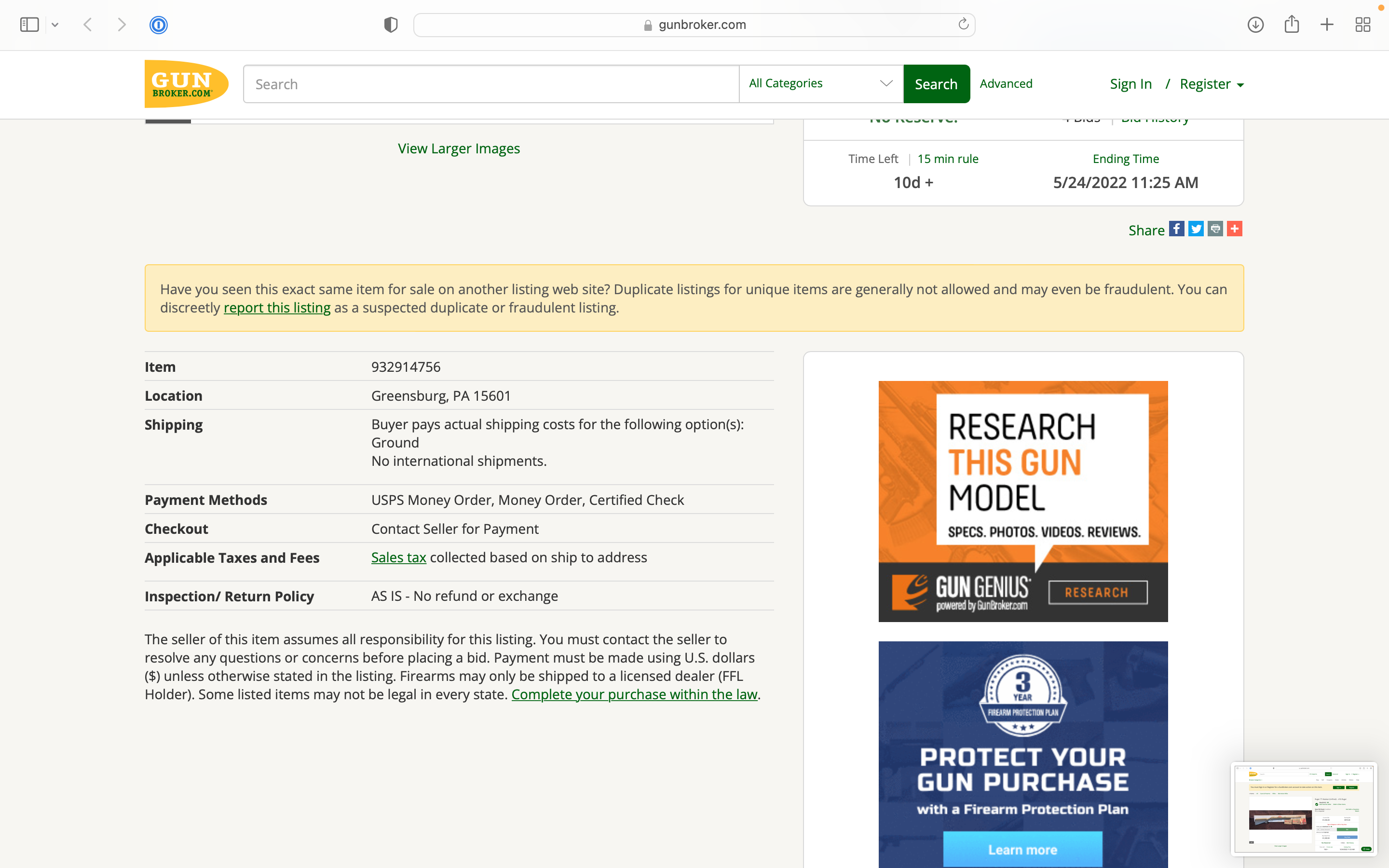Show Safari tab overview grid

click(1362, 25)
